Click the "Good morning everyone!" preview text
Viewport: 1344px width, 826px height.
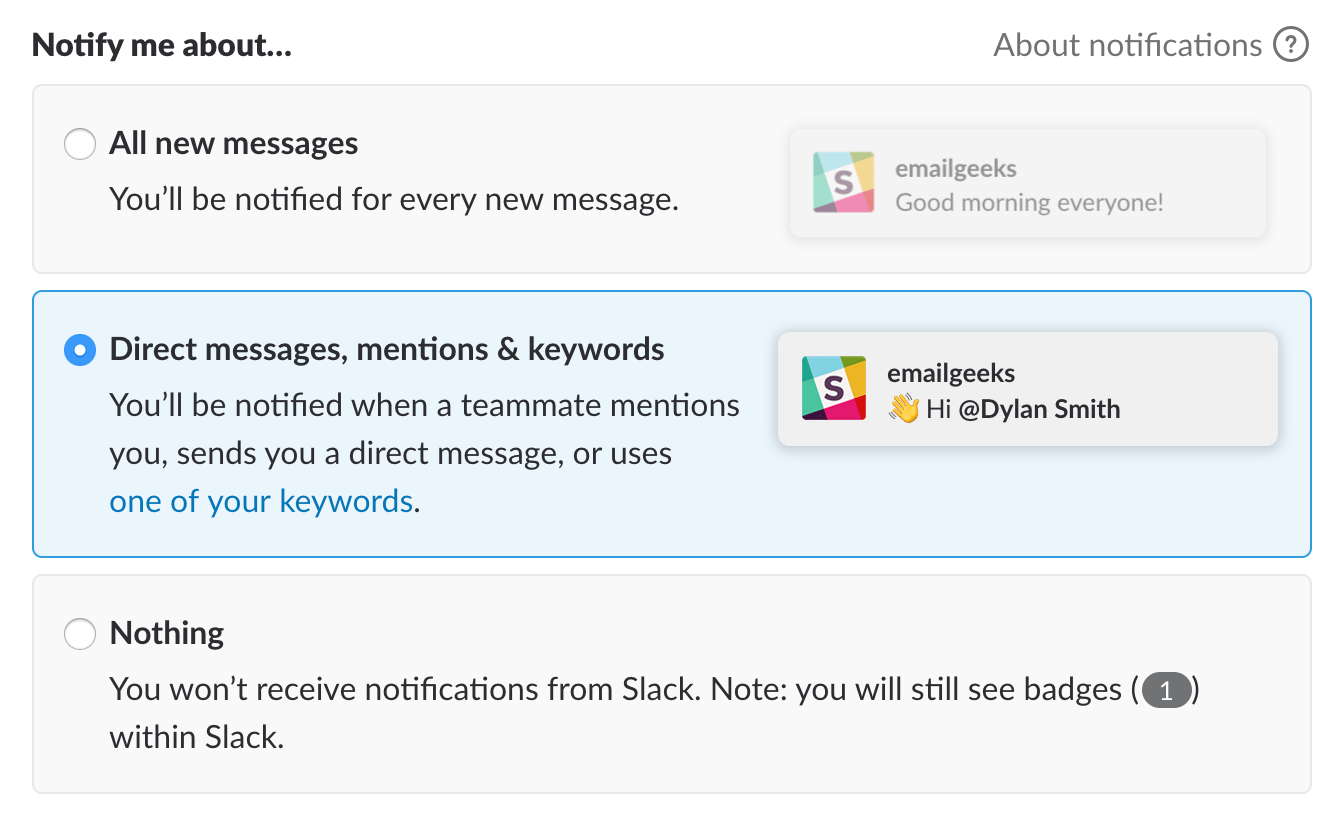point(1029,203)
